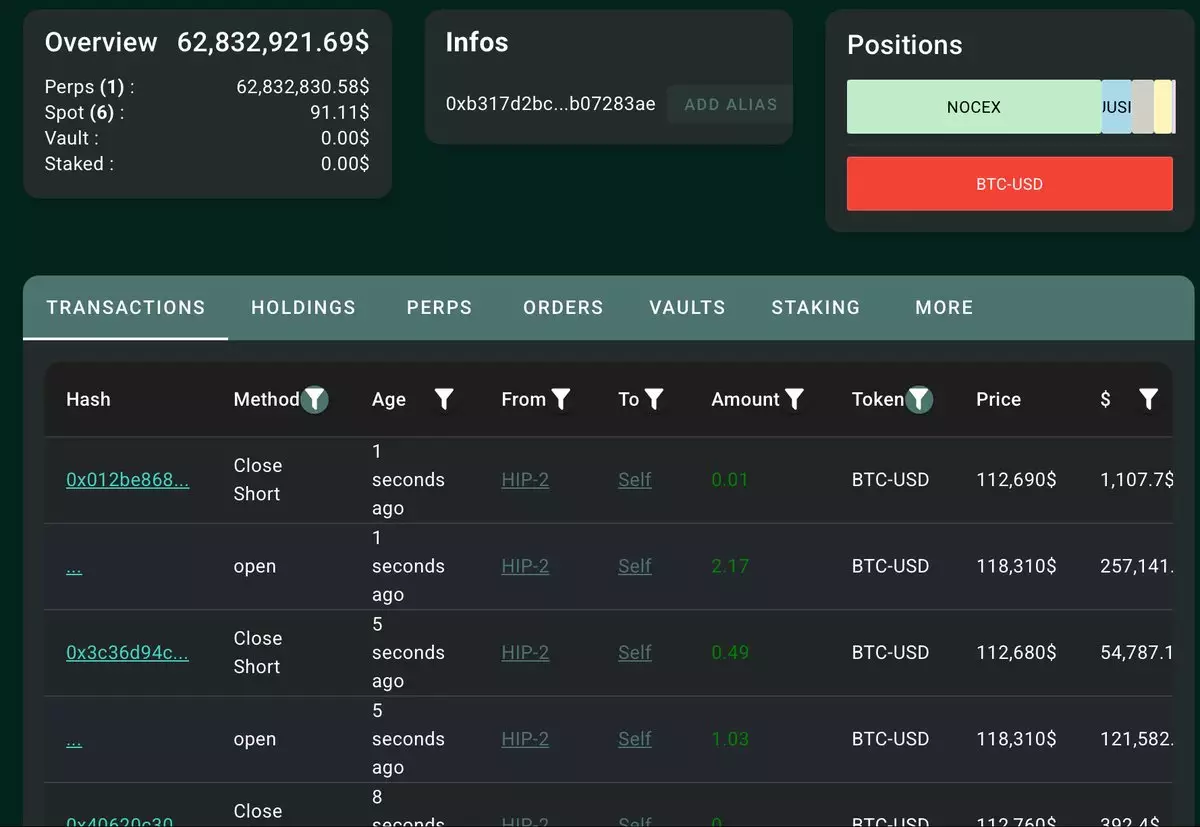Open transaction hash 0x3c36d94c link
The width and height of the screenshot is (1200, 827).
[127, 653]
